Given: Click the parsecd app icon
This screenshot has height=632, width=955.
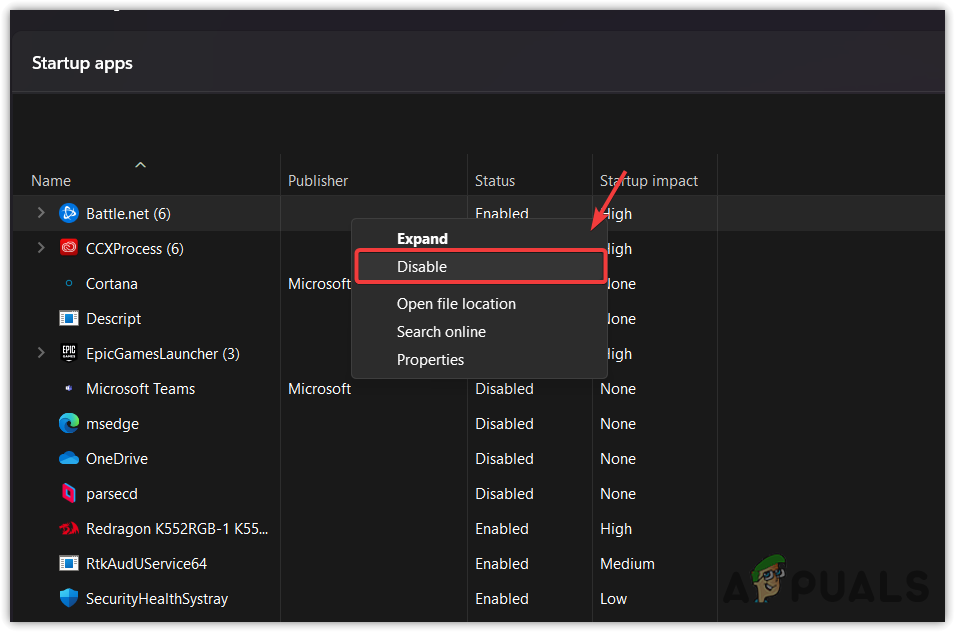Looking at the screenshot, I should [68, 493].
